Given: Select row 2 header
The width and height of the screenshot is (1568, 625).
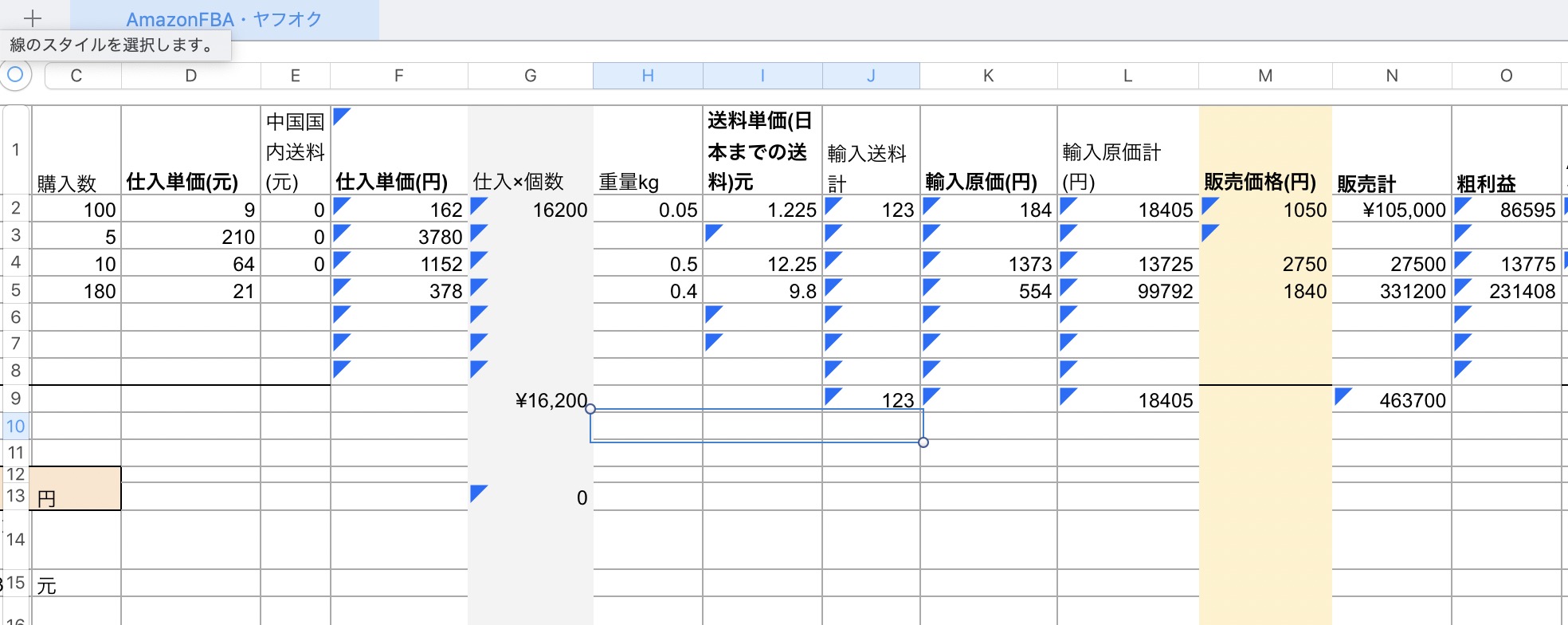Looking at the screenshot, I should point(15,208).
